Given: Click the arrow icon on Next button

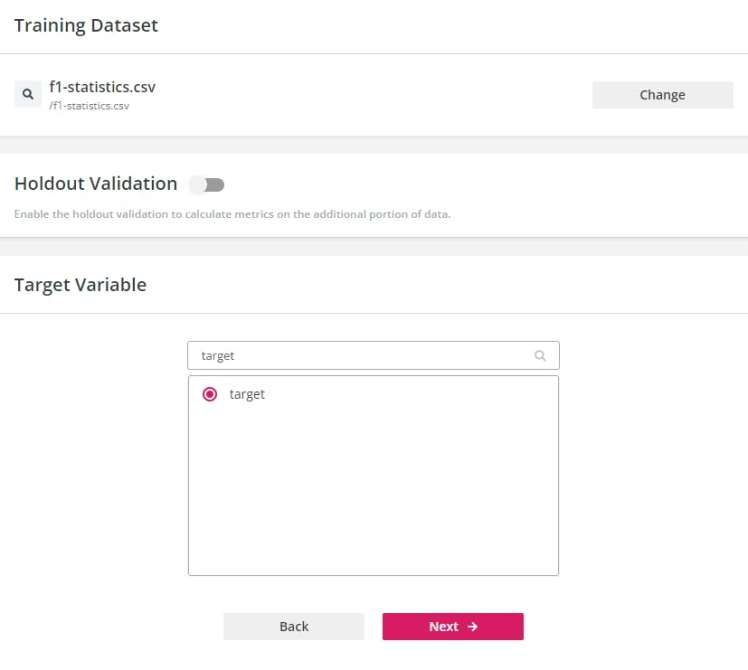Looking at the screenshot, I should 473,627.
